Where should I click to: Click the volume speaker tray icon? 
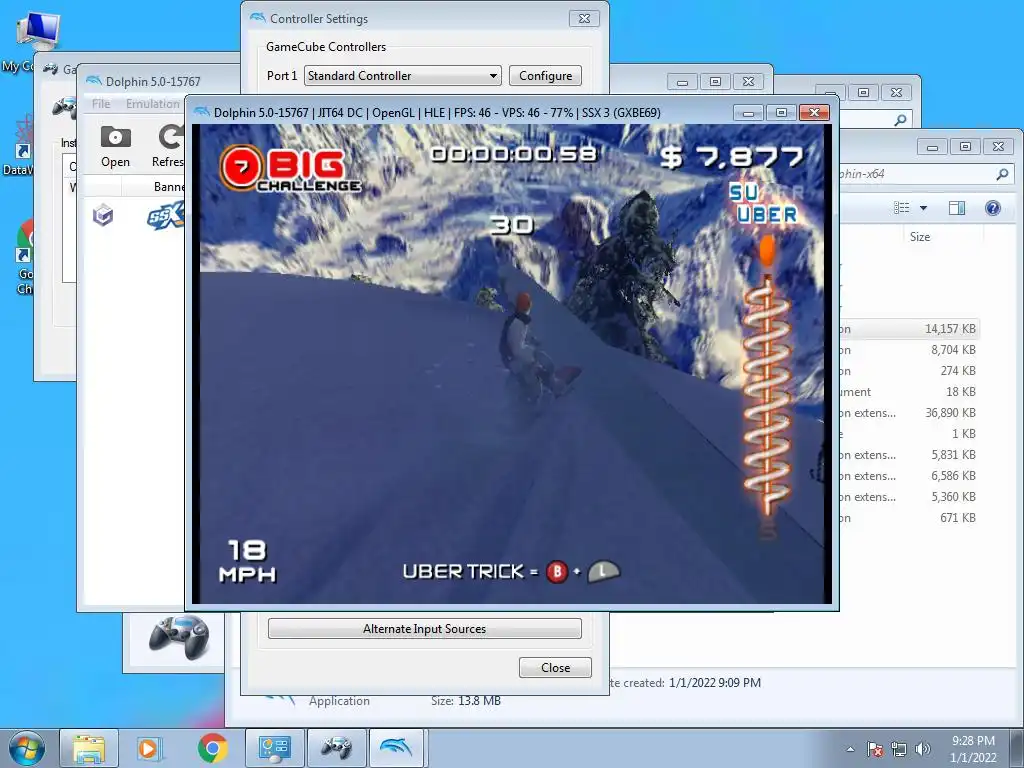(x=922, y=749)
